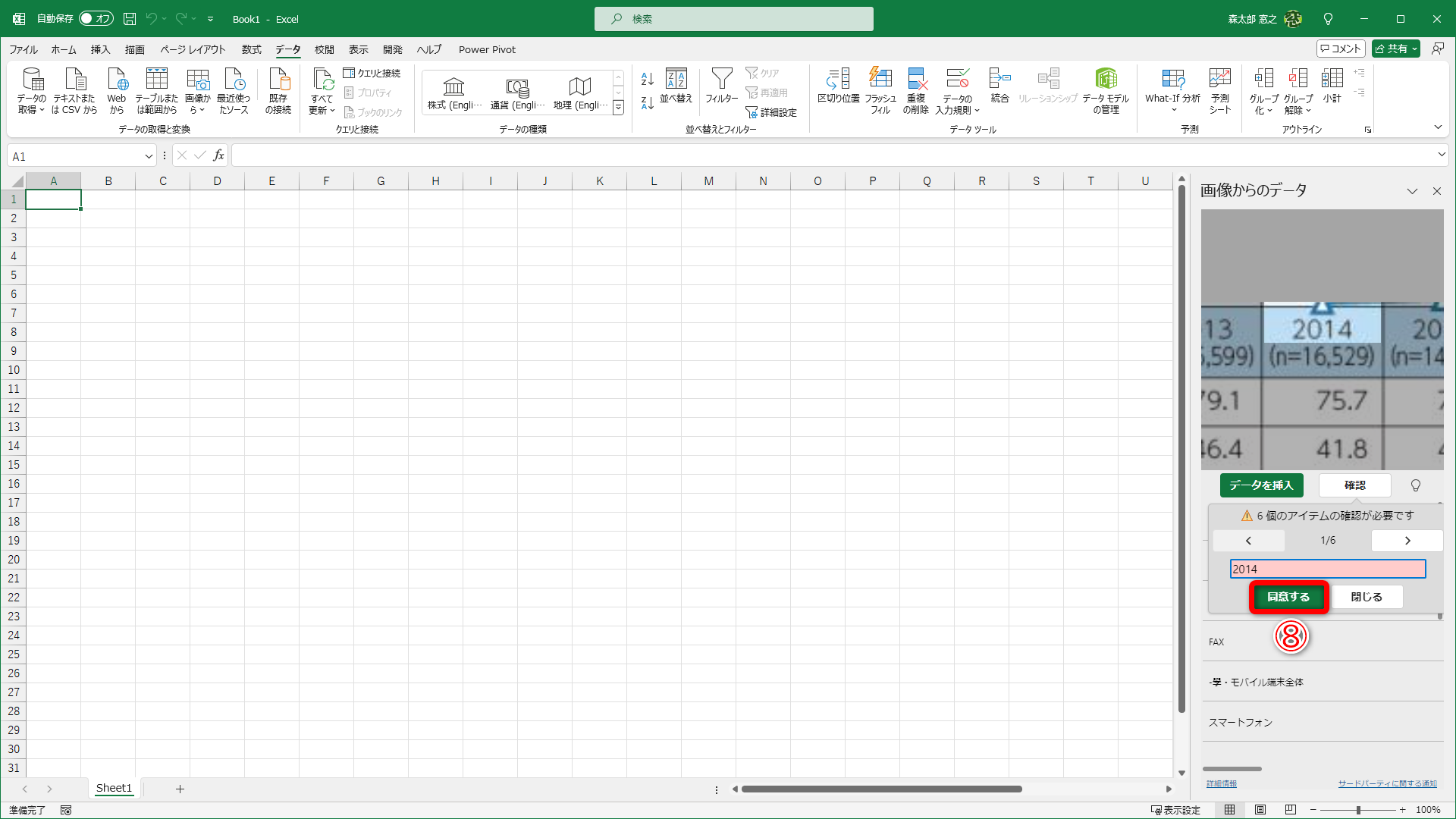Click the green Accept button
This screenshot has width=1456, height=819.
1288,597
